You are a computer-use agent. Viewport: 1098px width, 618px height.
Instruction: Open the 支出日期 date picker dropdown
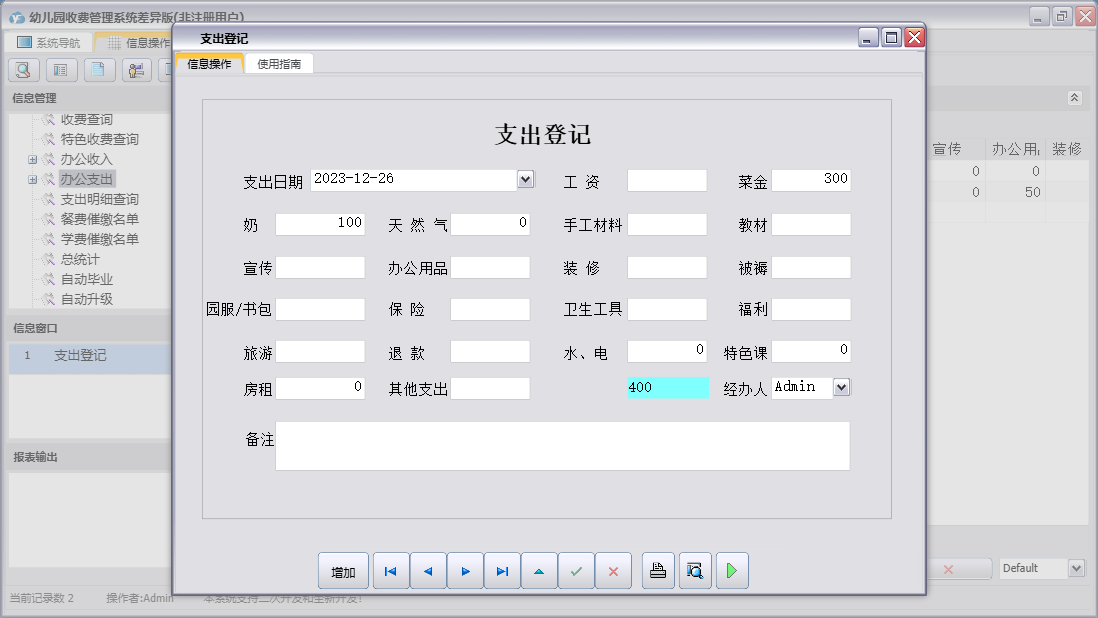point(524,179)
